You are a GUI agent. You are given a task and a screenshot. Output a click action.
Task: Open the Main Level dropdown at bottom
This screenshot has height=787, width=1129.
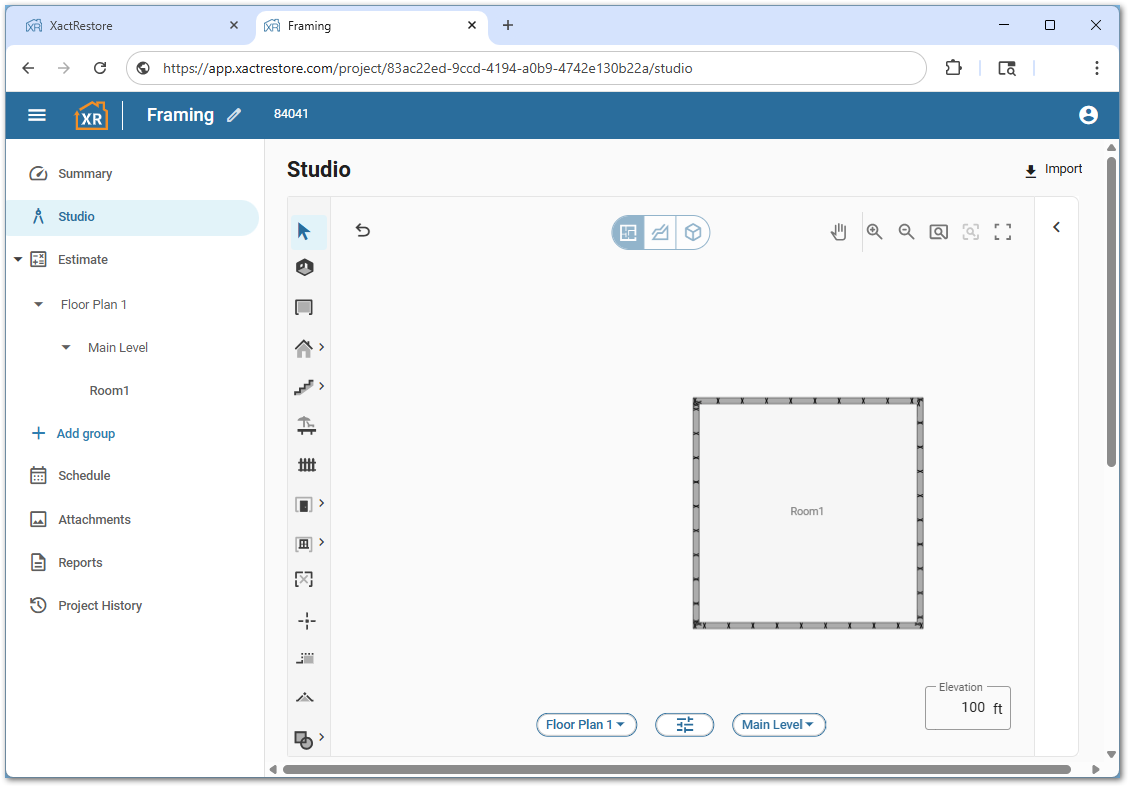point(778,725)
